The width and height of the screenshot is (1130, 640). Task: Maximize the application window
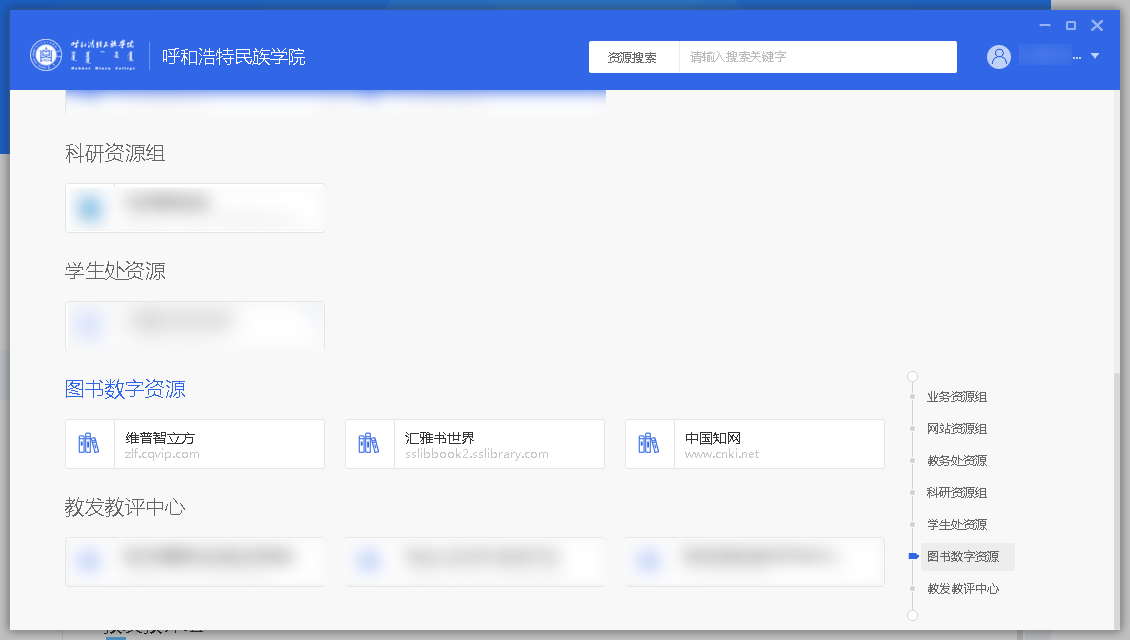(x=1071, y=25)
